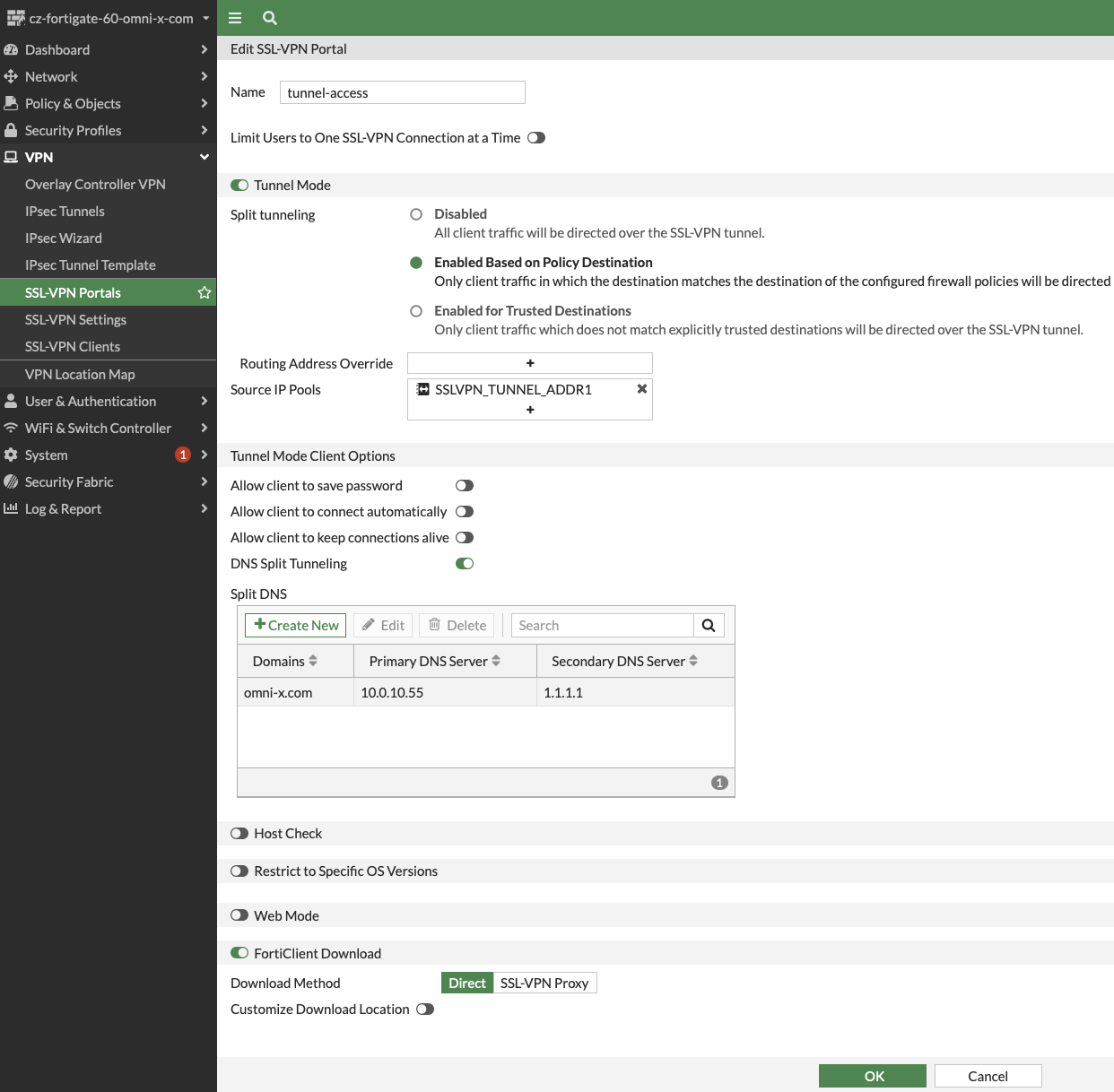Go to IPsec Tunnels menu item

tap(65, 212)
